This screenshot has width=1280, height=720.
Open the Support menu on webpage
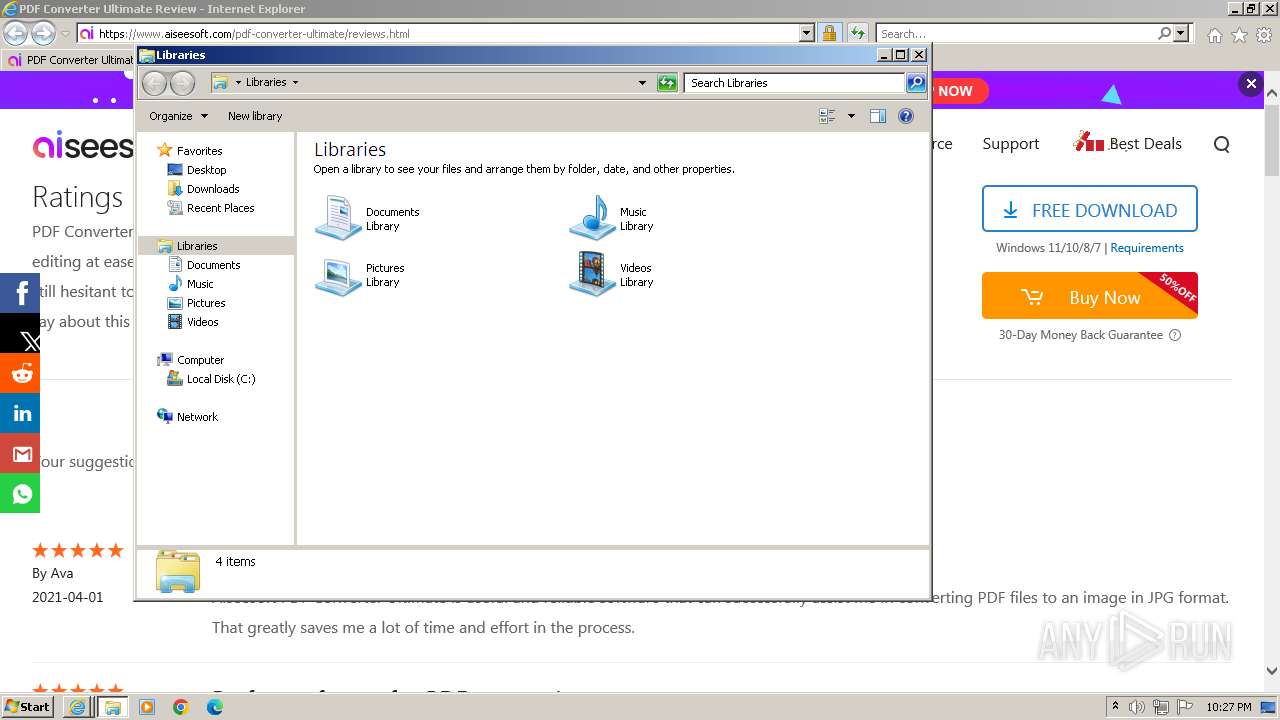1011,144
